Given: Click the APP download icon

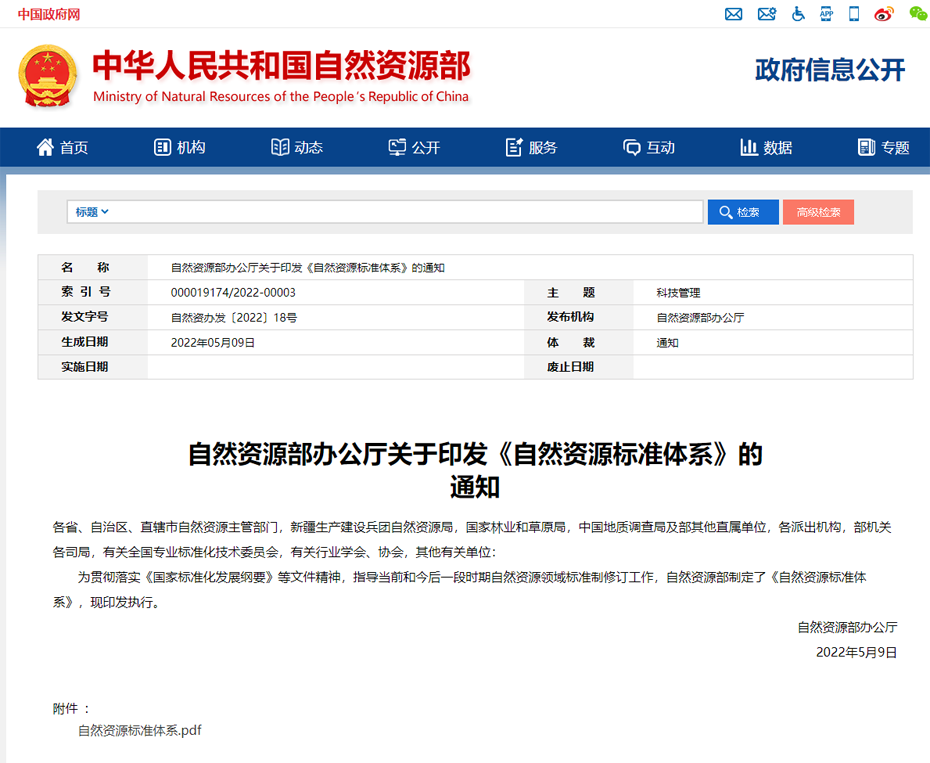Looking at the screenshot, I should [826, 14].
